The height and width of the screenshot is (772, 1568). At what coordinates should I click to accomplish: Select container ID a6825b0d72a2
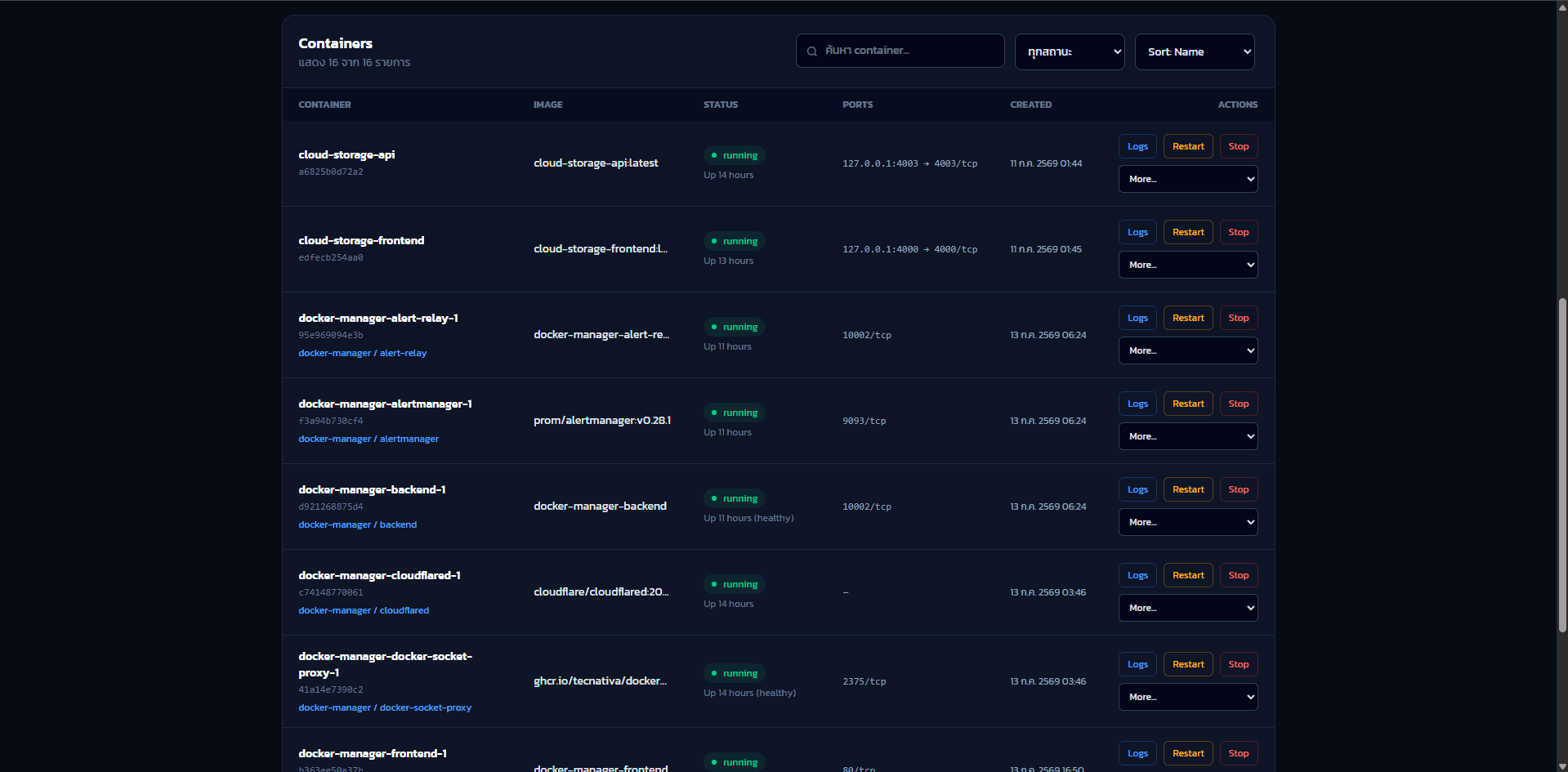pos(331,172)
